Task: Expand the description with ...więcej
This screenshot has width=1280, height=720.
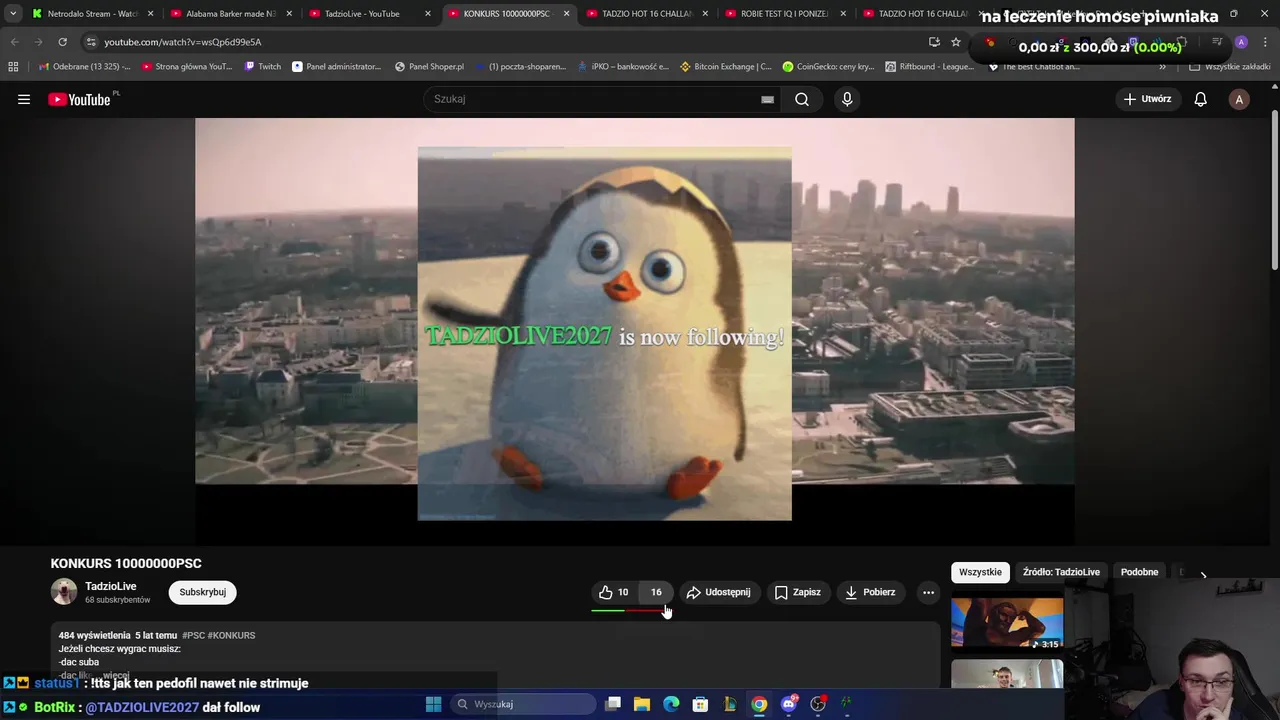Action: tap(115, 676)
